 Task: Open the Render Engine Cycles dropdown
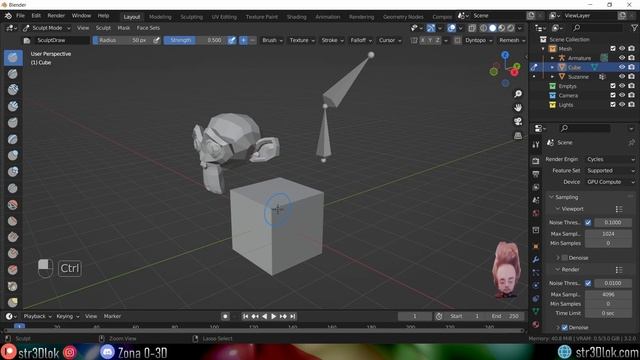click(x=610, y=159)
